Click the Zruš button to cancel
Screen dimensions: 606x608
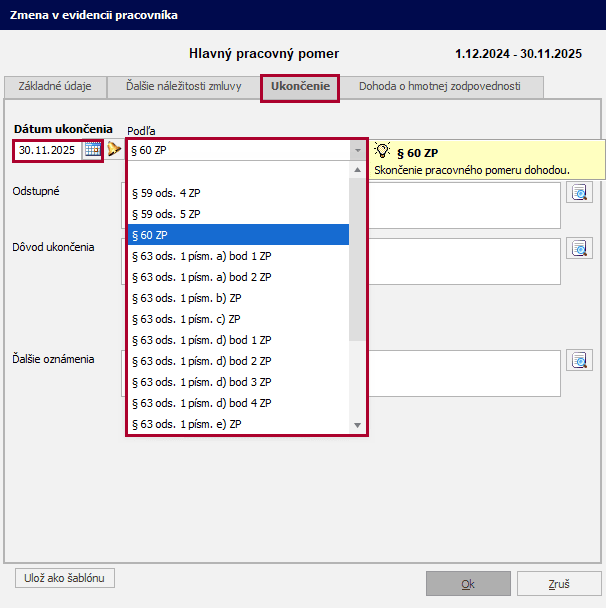(559, 584)
